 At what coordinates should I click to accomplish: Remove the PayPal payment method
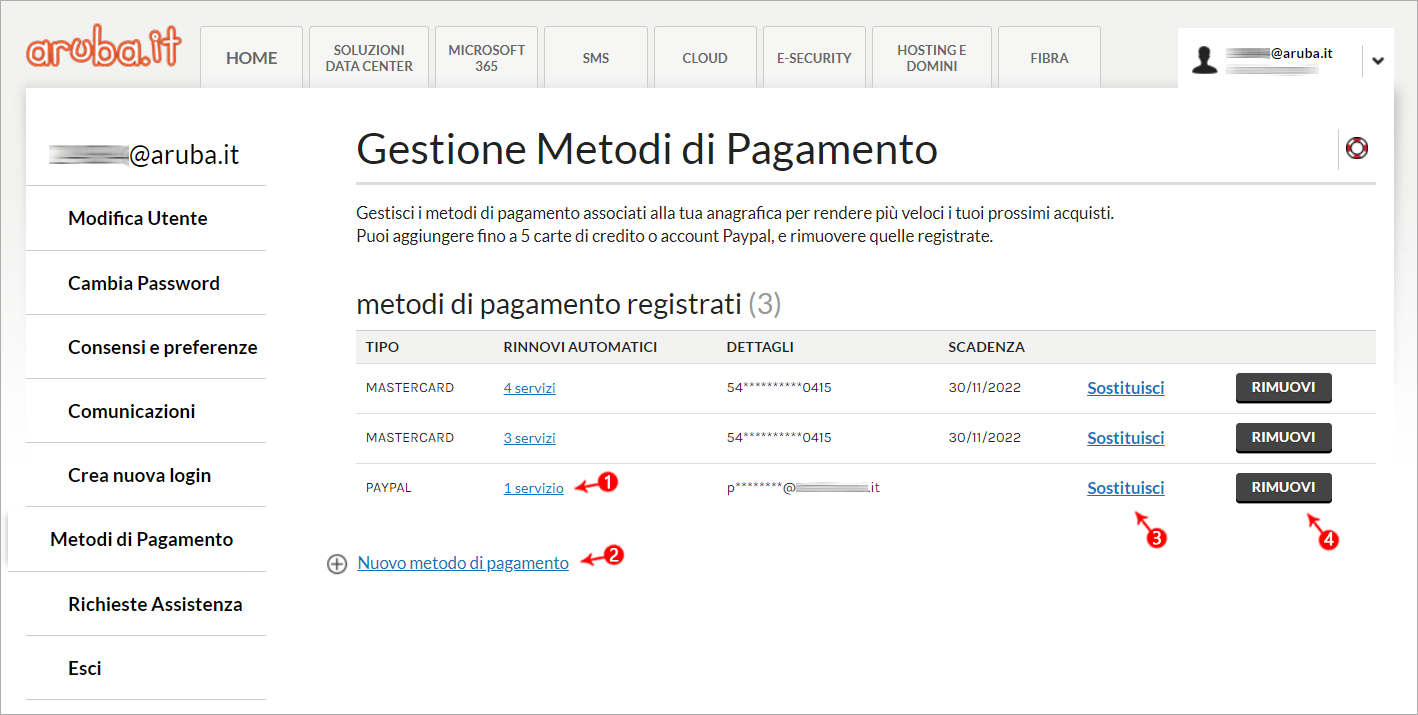point(1284,488)
